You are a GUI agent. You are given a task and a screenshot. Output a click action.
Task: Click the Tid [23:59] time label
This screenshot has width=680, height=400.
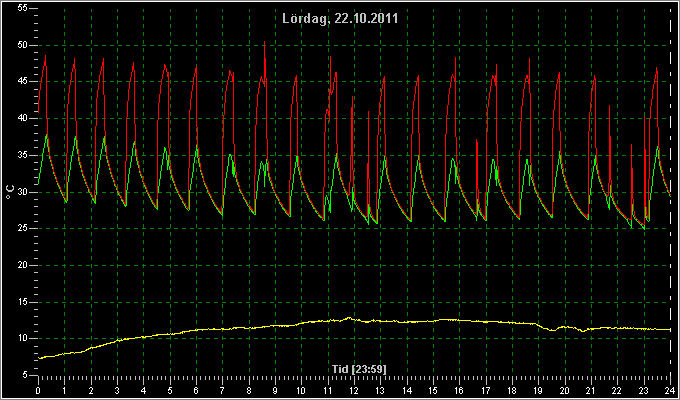tap(359, 369)
